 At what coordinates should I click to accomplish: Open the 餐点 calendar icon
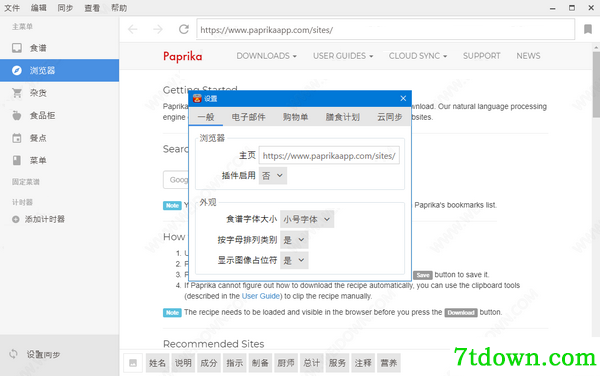[x=17, y=138]
